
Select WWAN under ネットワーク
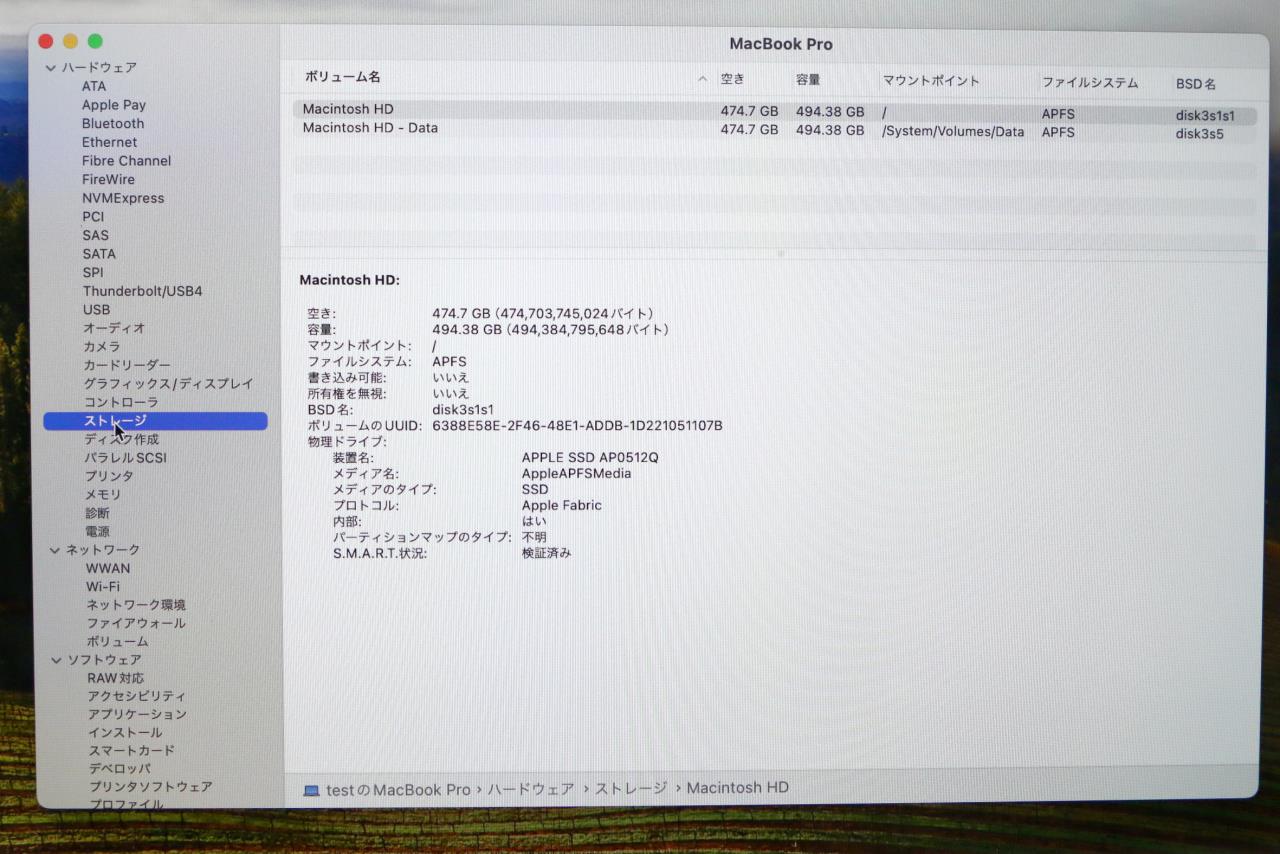click(108, 568)
